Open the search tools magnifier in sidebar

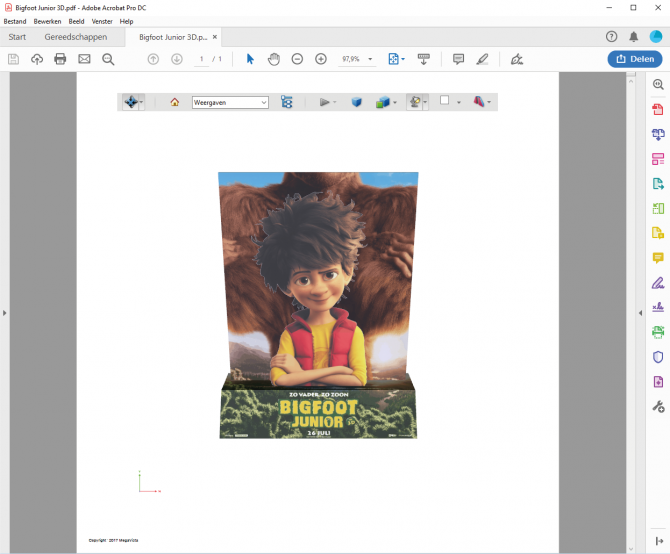[x=658, y=84]
